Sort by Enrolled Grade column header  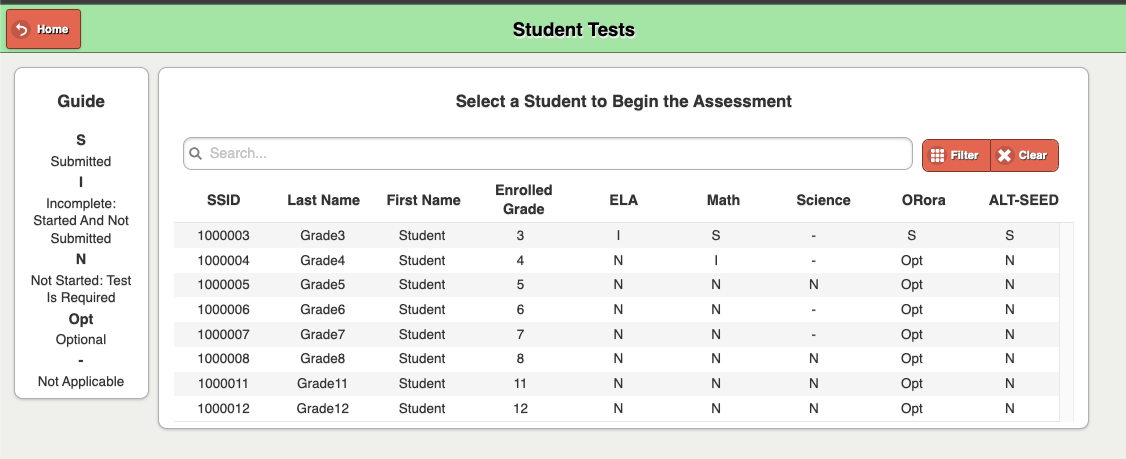coord(524,200)
